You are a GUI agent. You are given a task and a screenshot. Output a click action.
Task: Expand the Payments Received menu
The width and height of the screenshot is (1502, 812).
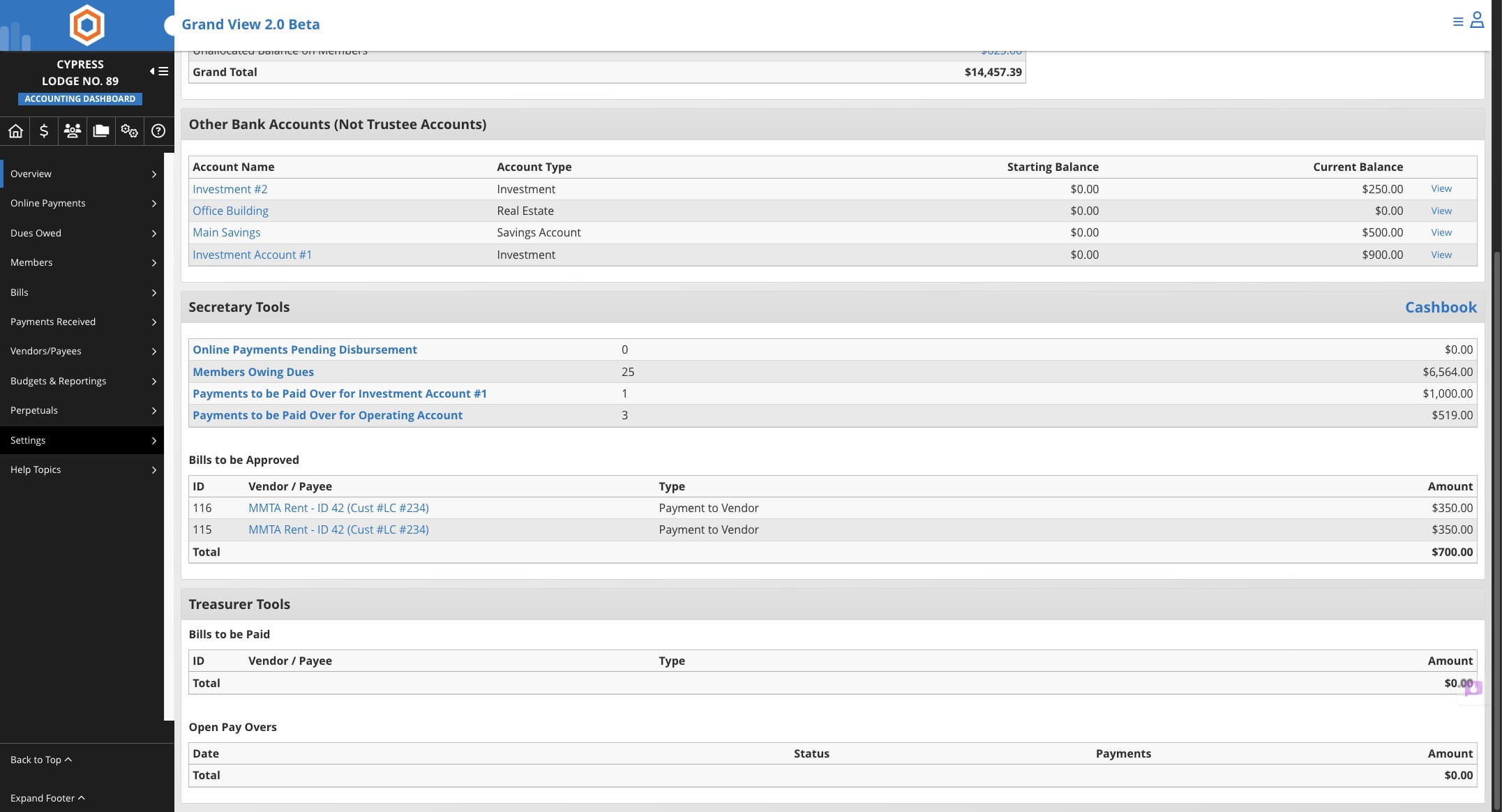coord(82,322)
